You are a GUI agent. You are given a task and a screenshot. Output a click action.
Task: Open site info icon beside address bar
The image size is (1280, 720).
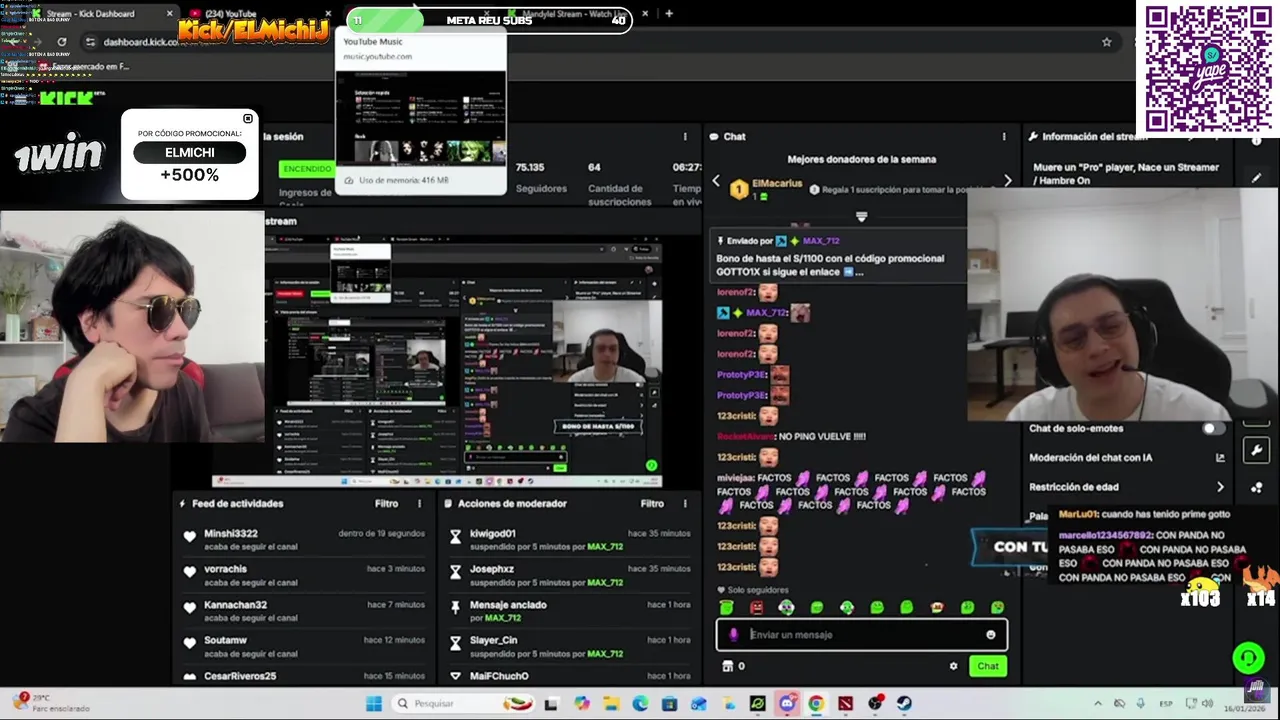click(x=90, y=42)
